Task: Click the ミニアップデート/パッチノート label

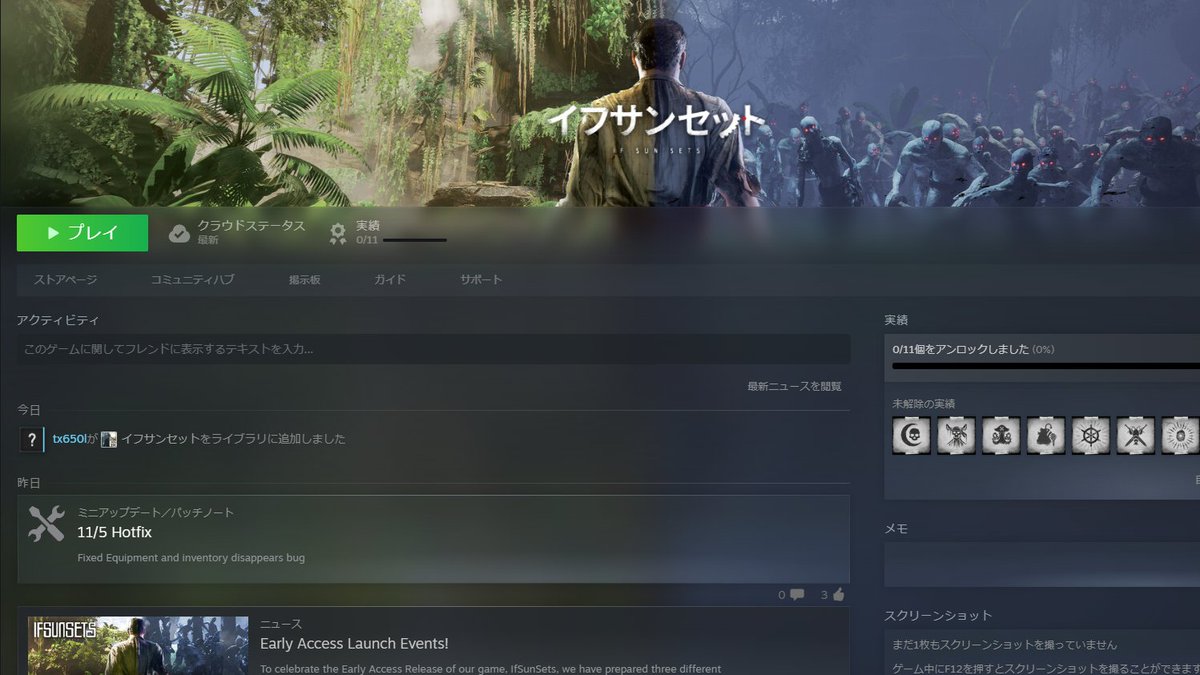Action: pyautogui.click(x=156, y=512)
